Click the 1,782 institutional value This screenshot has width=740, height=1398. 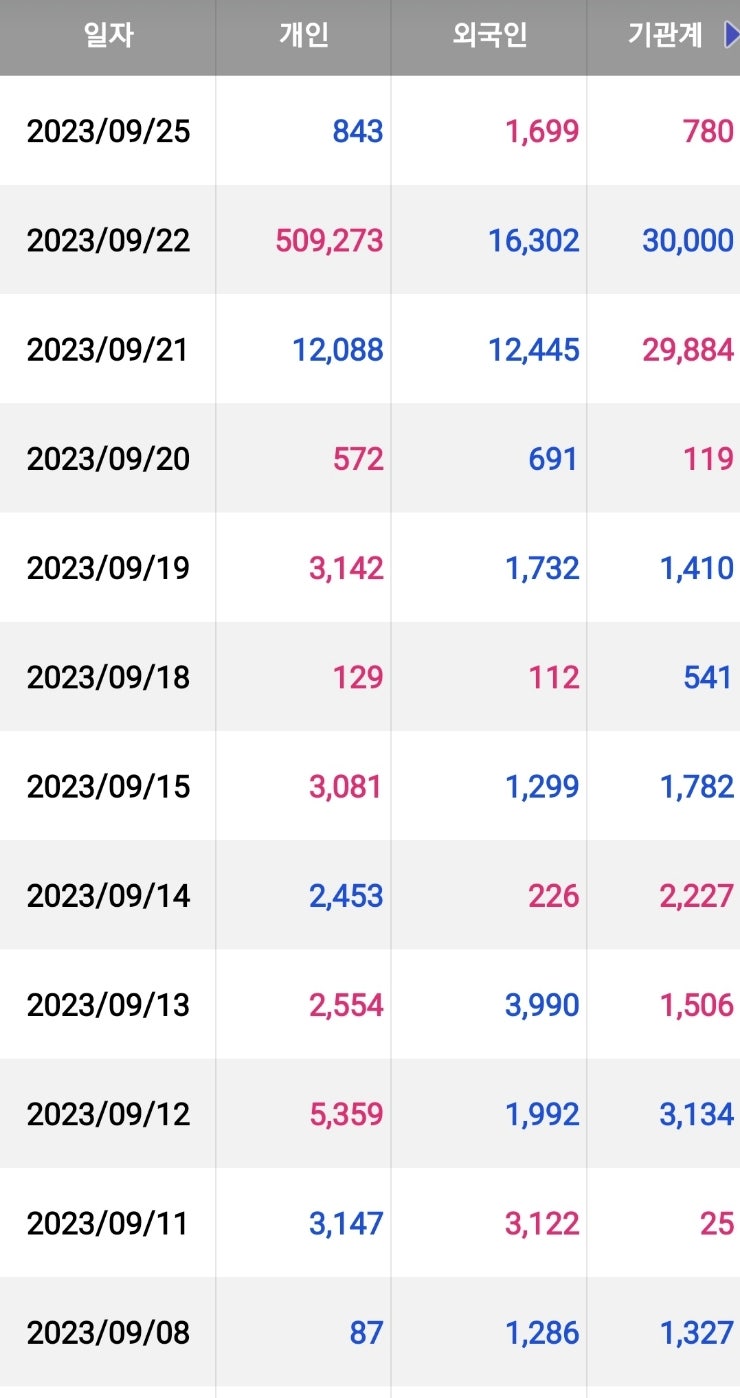696,786
